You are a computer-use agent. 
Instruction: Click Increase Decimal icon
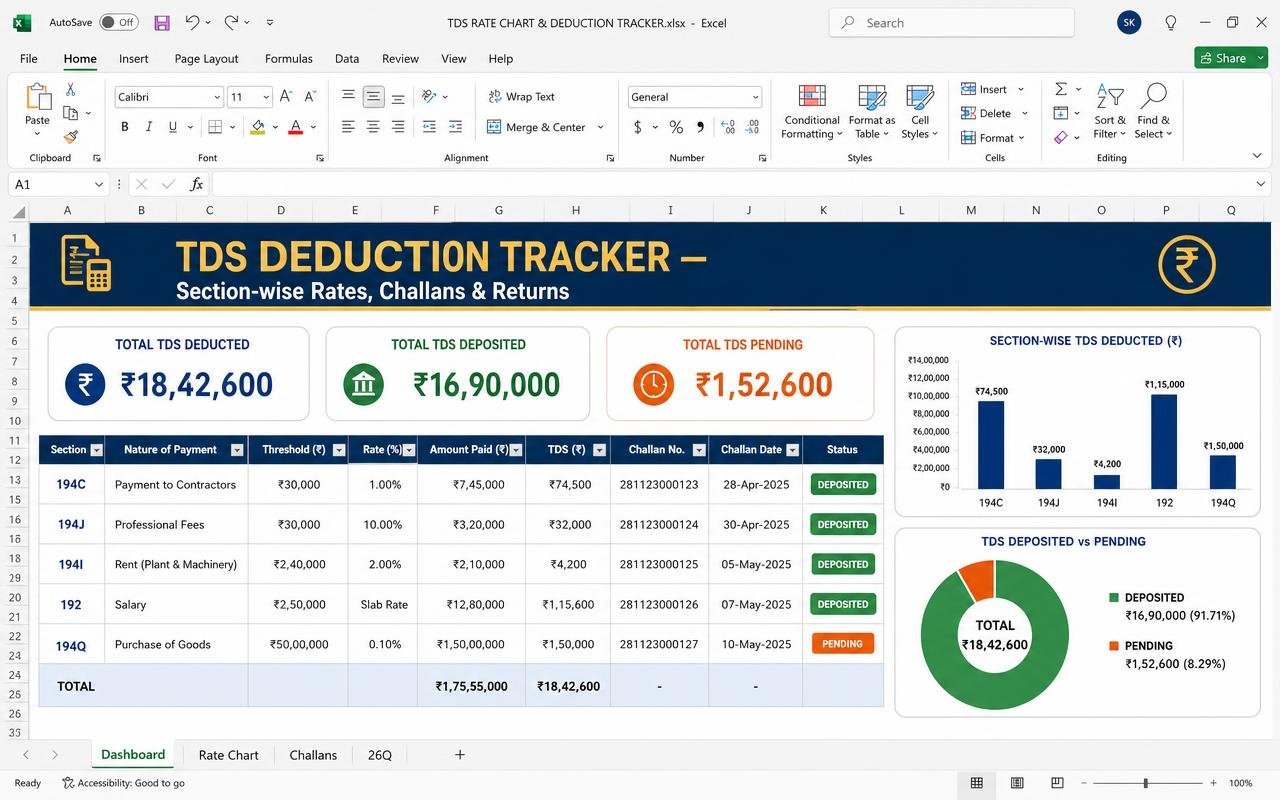pyautogui.click(x=727, y=127)
